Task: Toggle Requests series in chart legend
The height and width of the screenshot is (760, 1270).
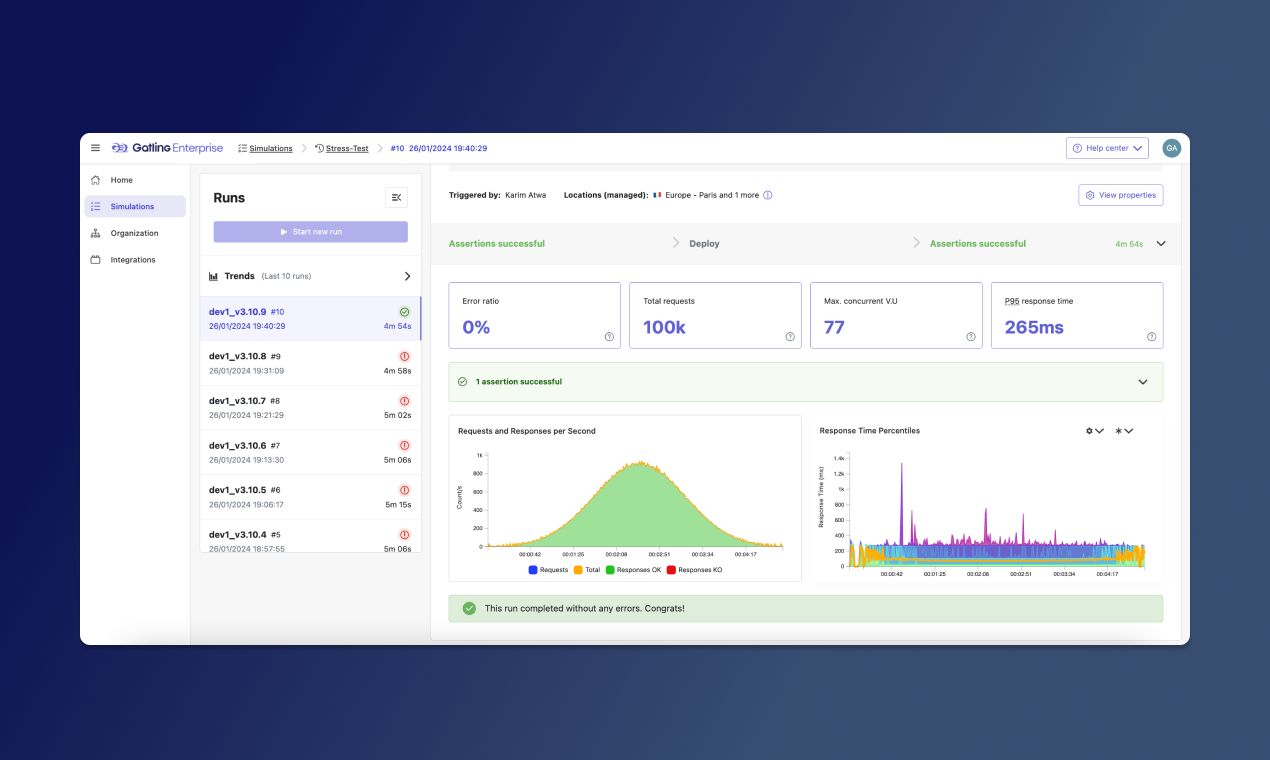Action: [x=547, y=570]
